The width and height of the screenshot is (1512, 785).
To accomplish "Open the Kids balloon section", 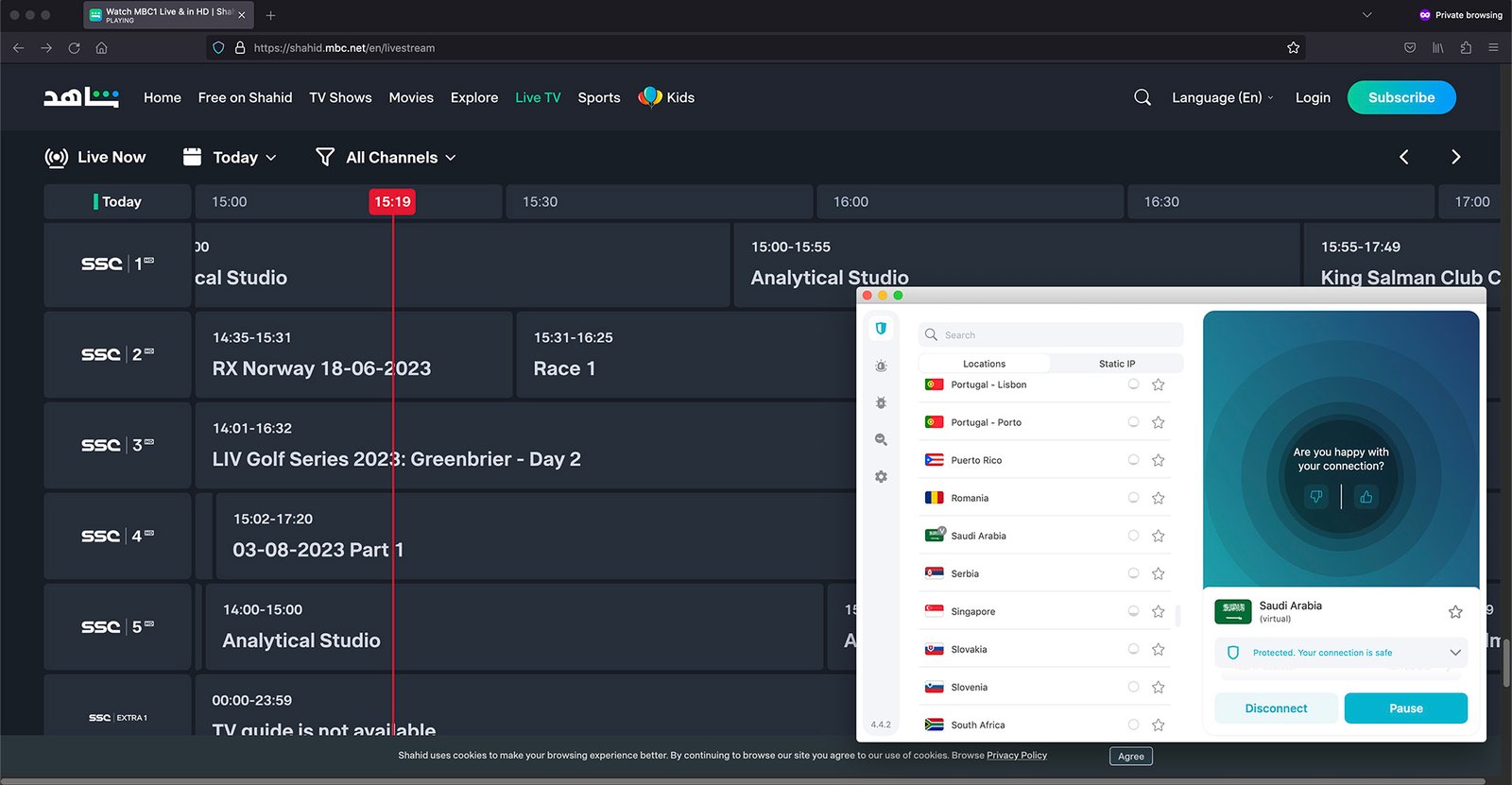I will [666, 97].
